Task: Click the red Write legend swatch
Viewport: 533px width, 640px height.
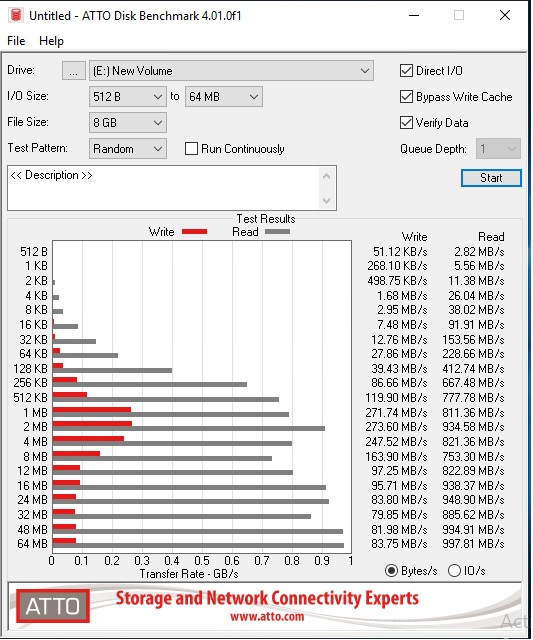Action: 194,231
